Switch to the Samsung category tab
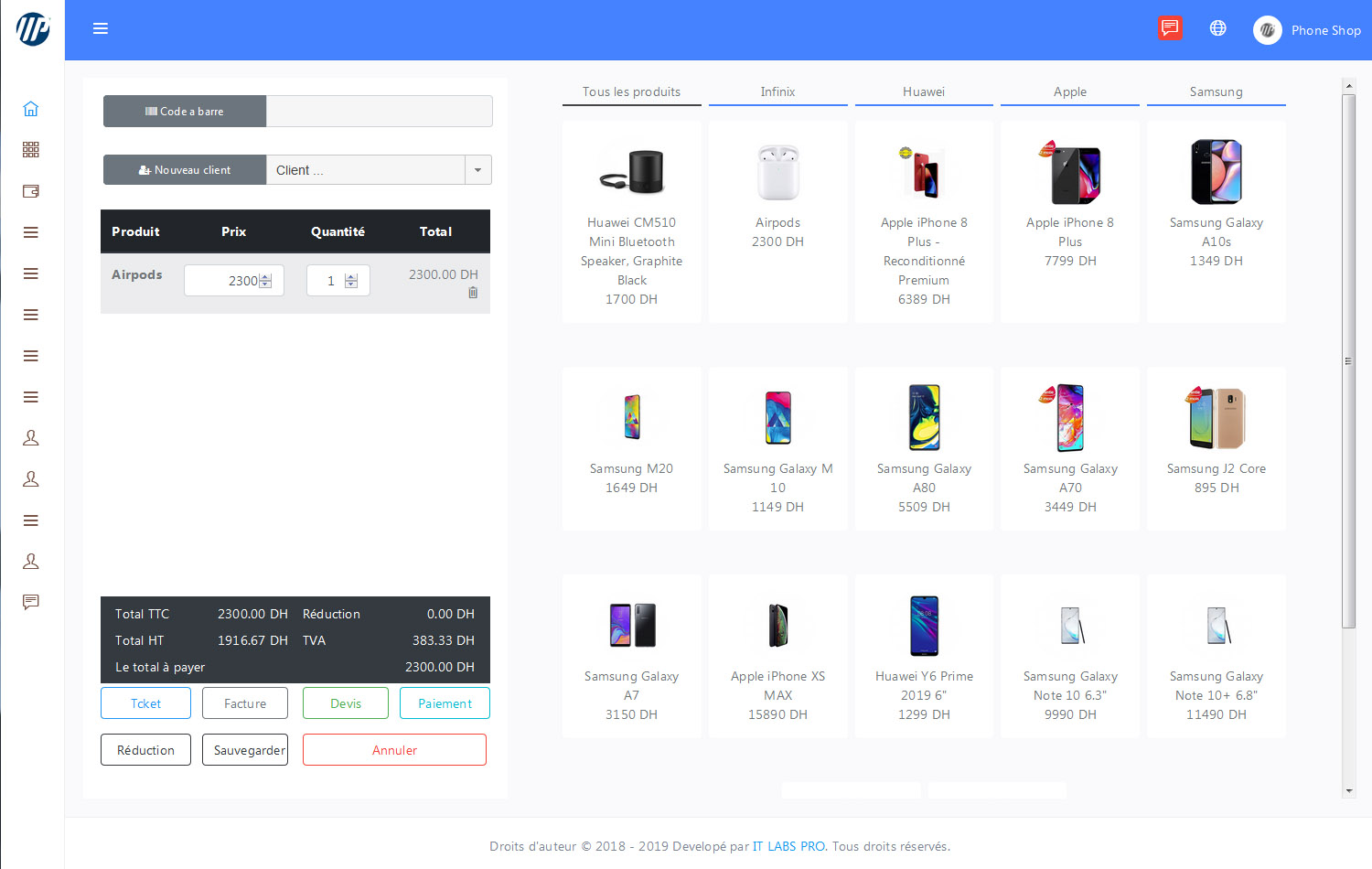The width and height of the screenshot is (1372, 869). click(x=1216, y=92)
